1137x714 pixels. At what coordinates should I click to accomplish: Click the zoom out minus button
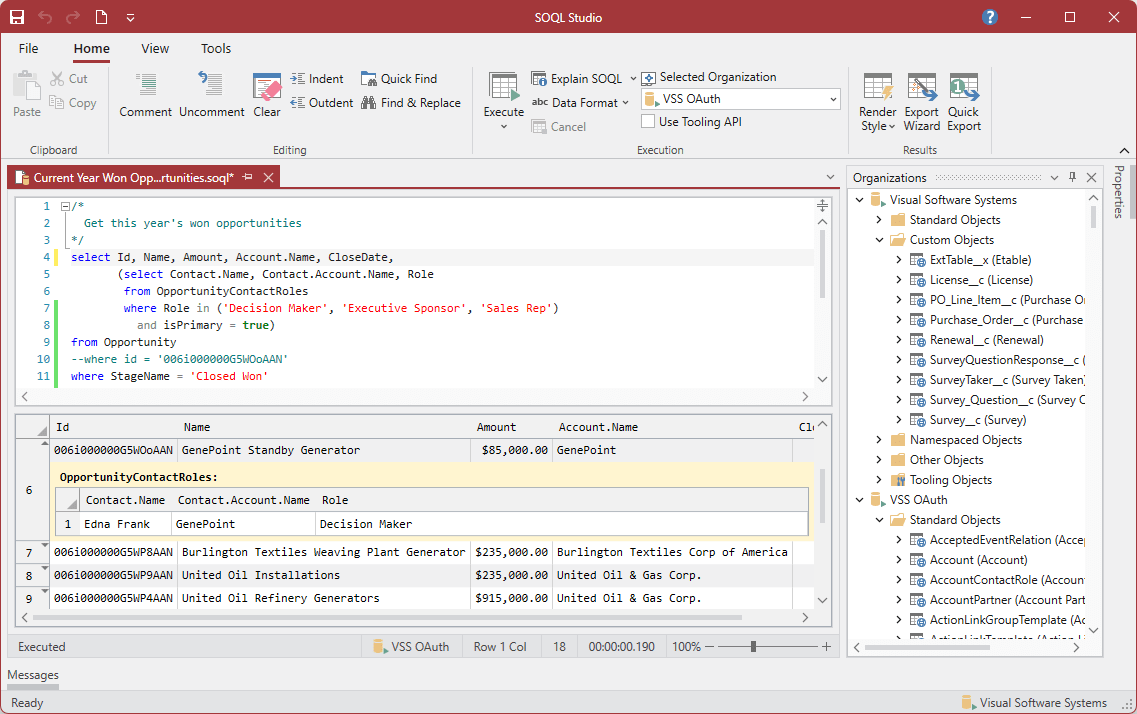709,647
